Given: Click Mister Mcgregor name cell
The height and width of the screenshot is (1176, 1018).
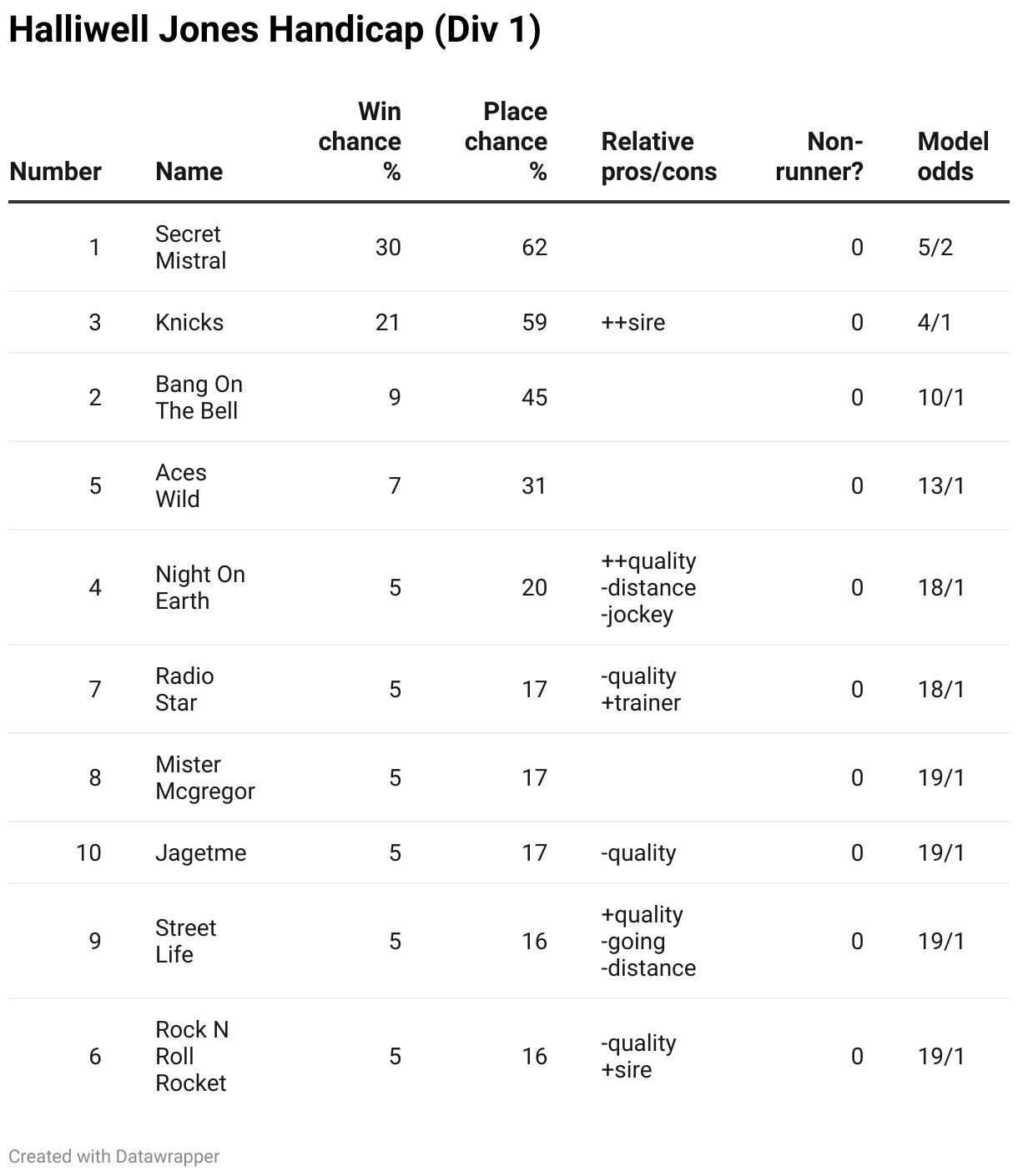Looking at the screenshot, I should 205,777.
